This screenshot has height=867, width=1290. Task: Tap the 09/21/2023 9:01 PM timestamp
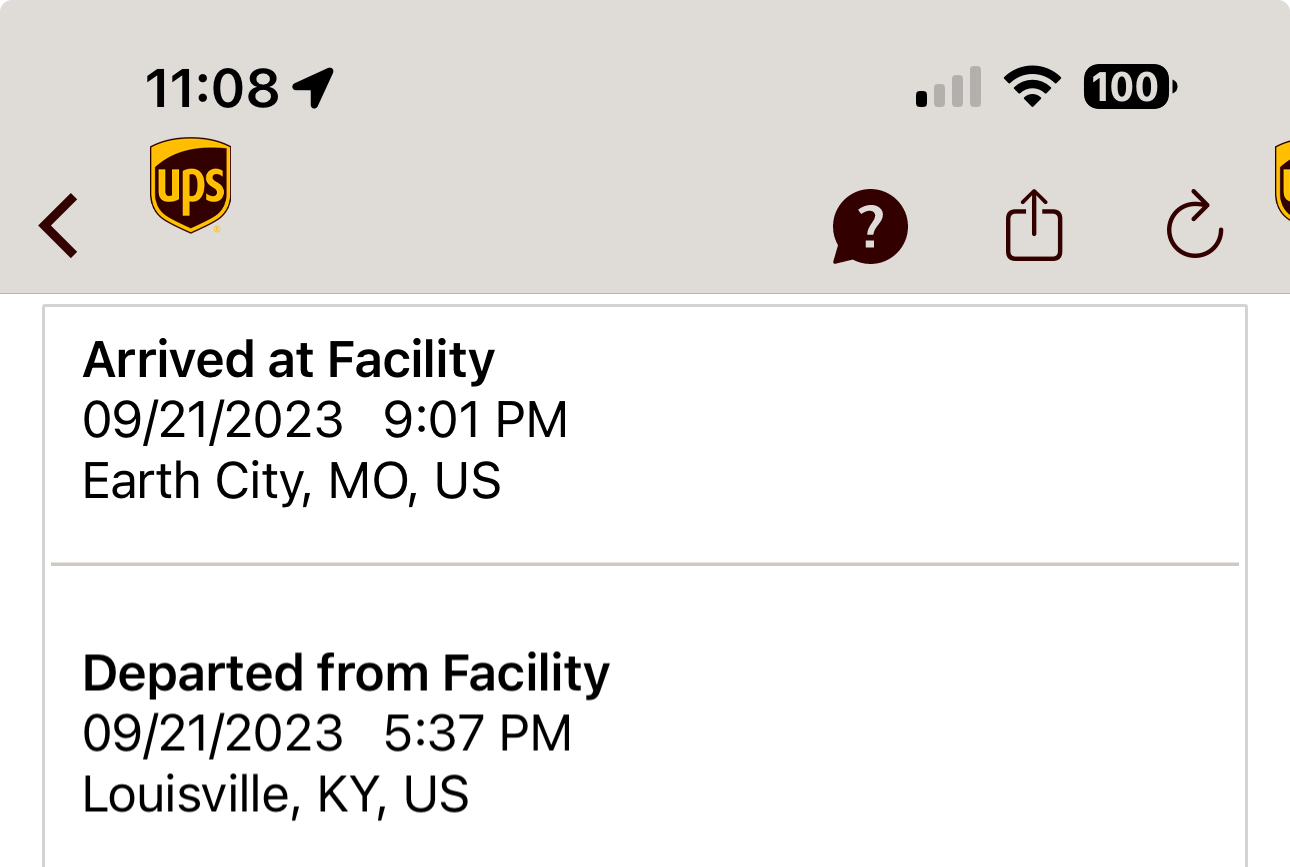point(325,420)
